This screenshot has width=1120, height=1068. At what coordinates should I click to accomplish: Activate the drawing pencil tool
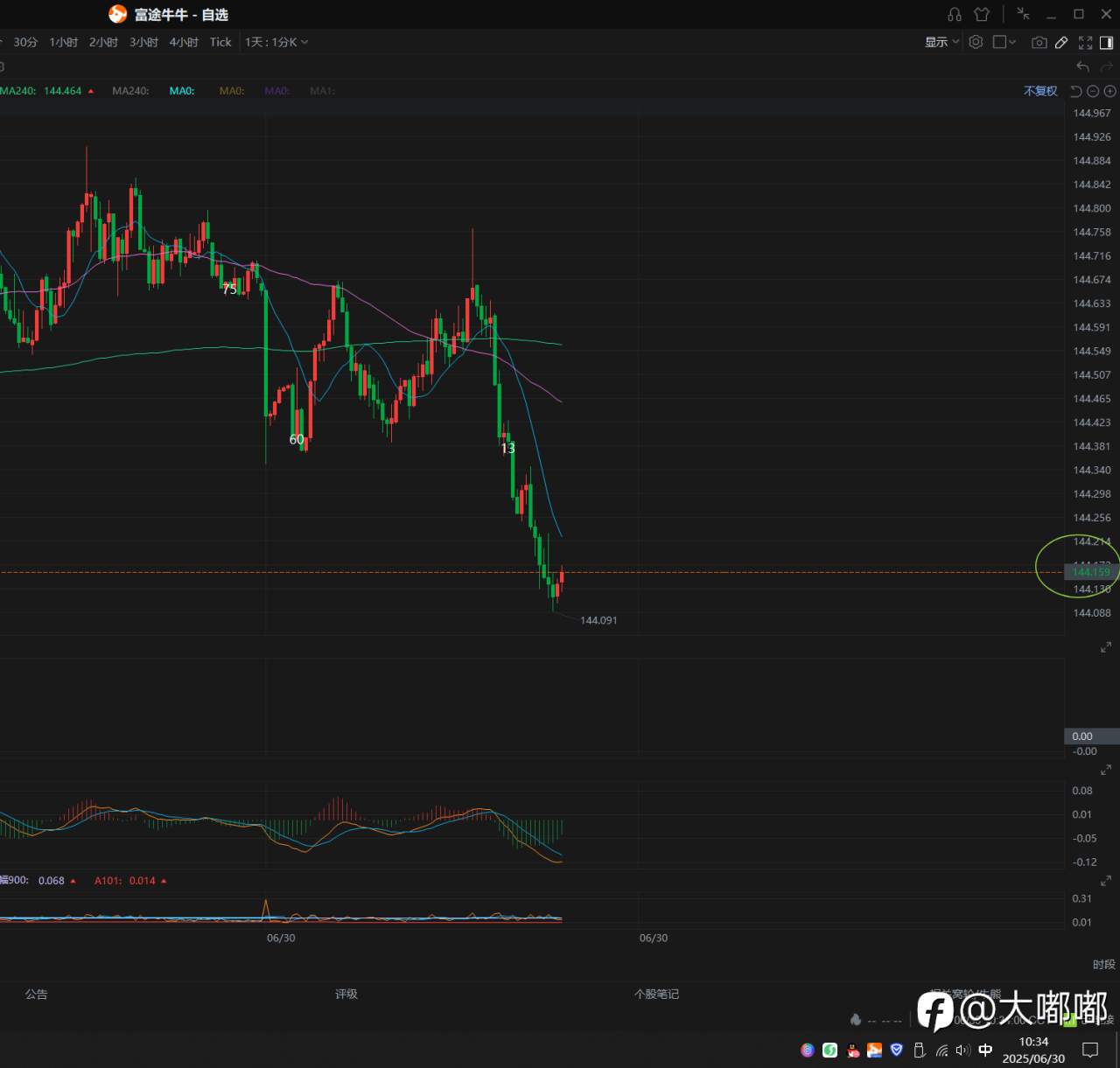(1061, 42)
